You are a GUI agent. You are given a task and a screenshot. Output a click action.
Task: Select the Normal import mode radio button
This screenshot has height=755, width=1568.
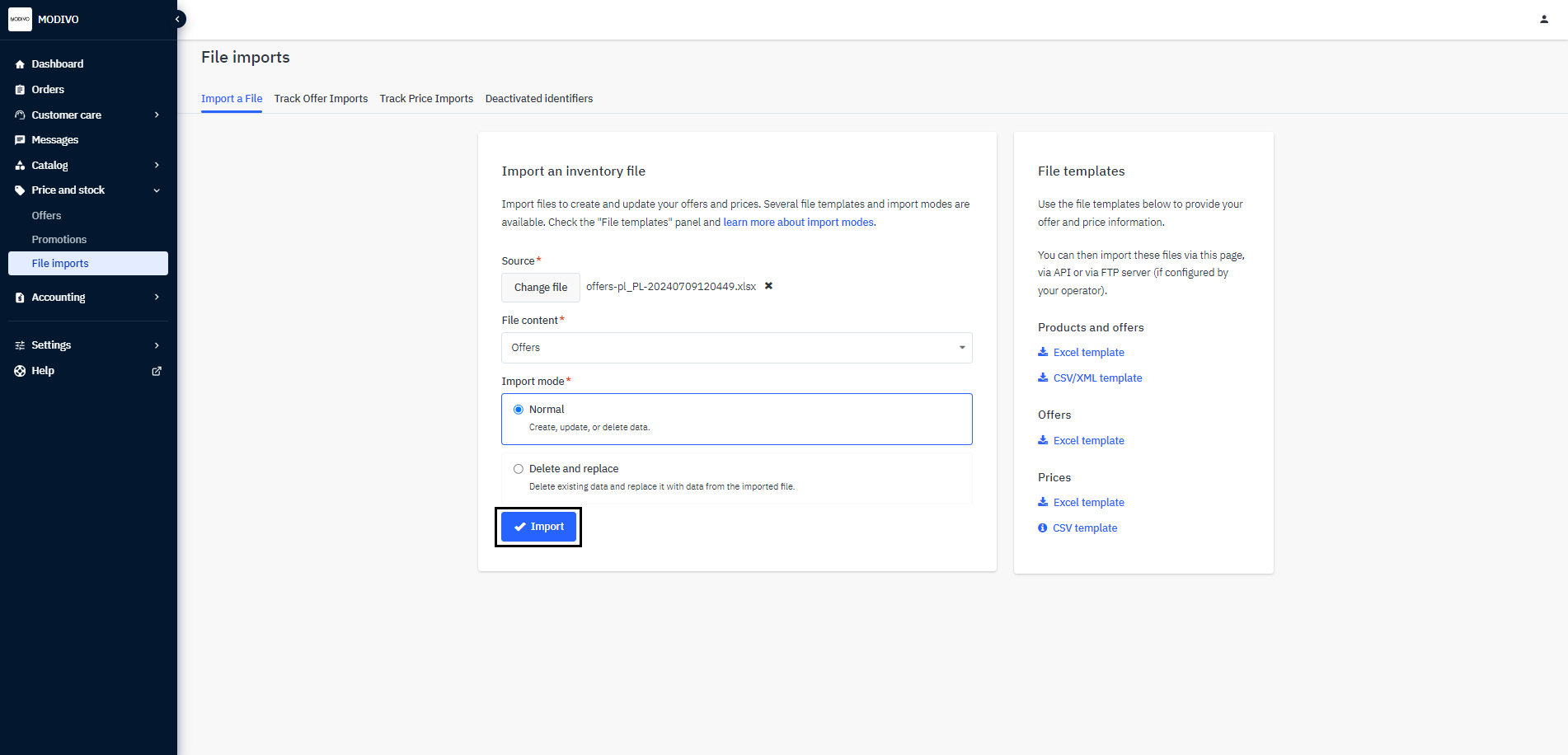(519, 410)
